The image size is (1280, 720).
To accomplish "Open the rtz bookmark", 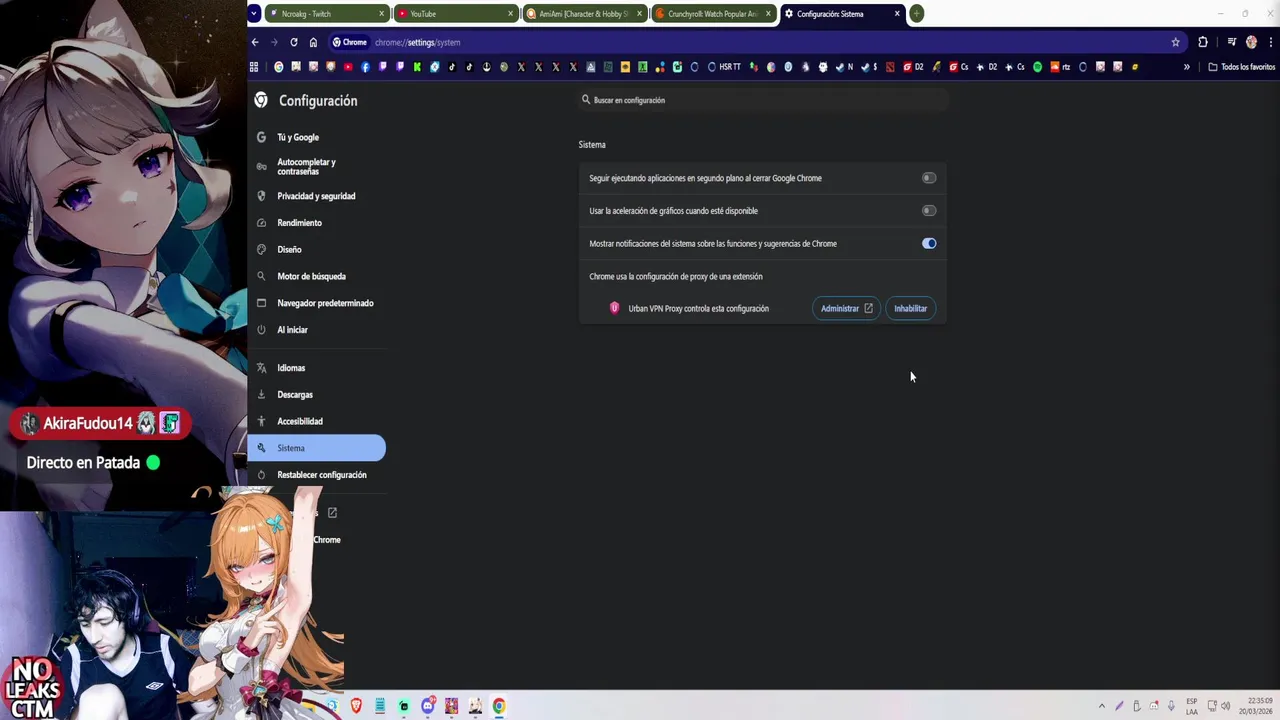I will click(1060, 67).
